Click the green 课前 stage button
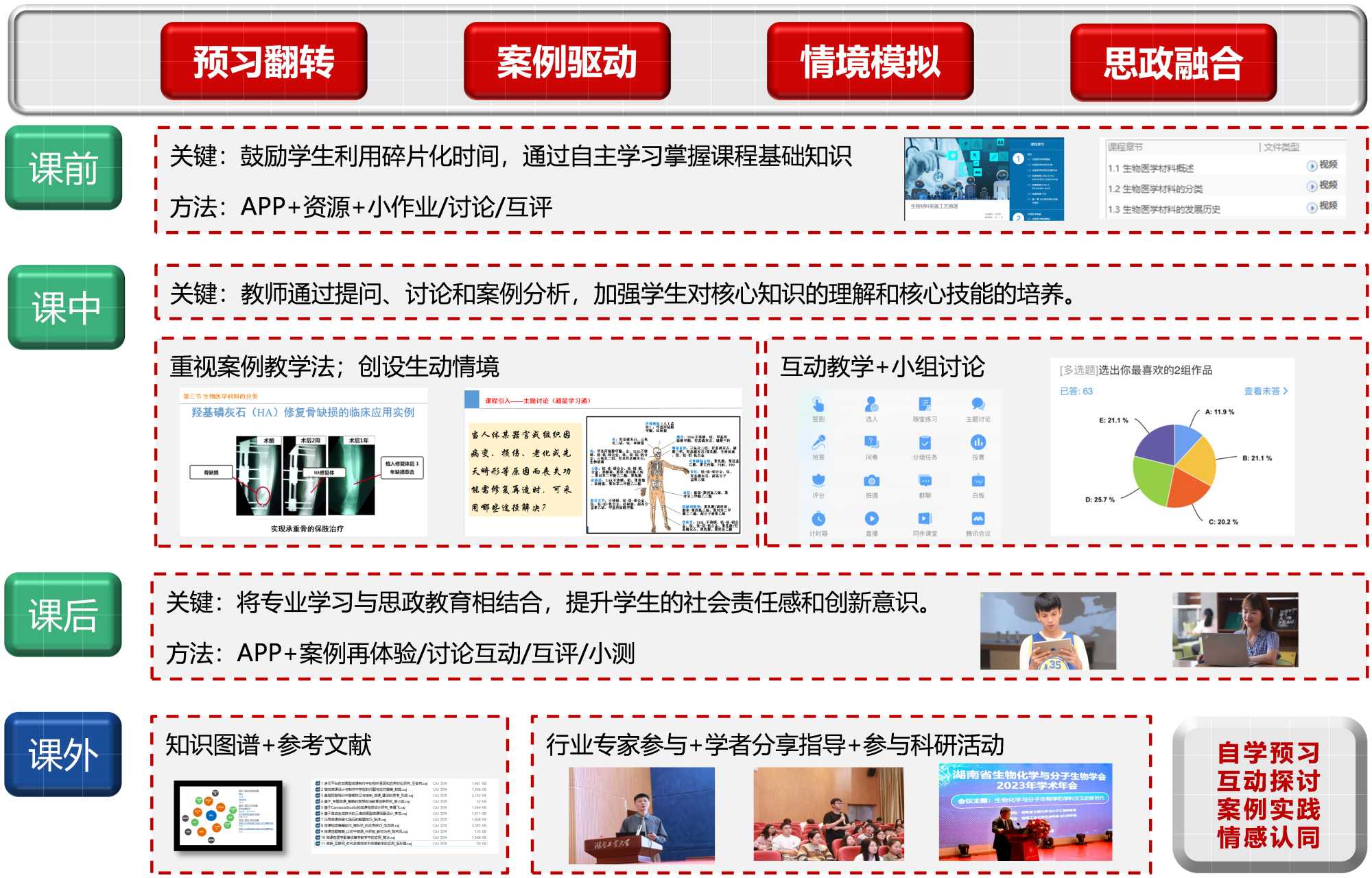 coord(63,168)
